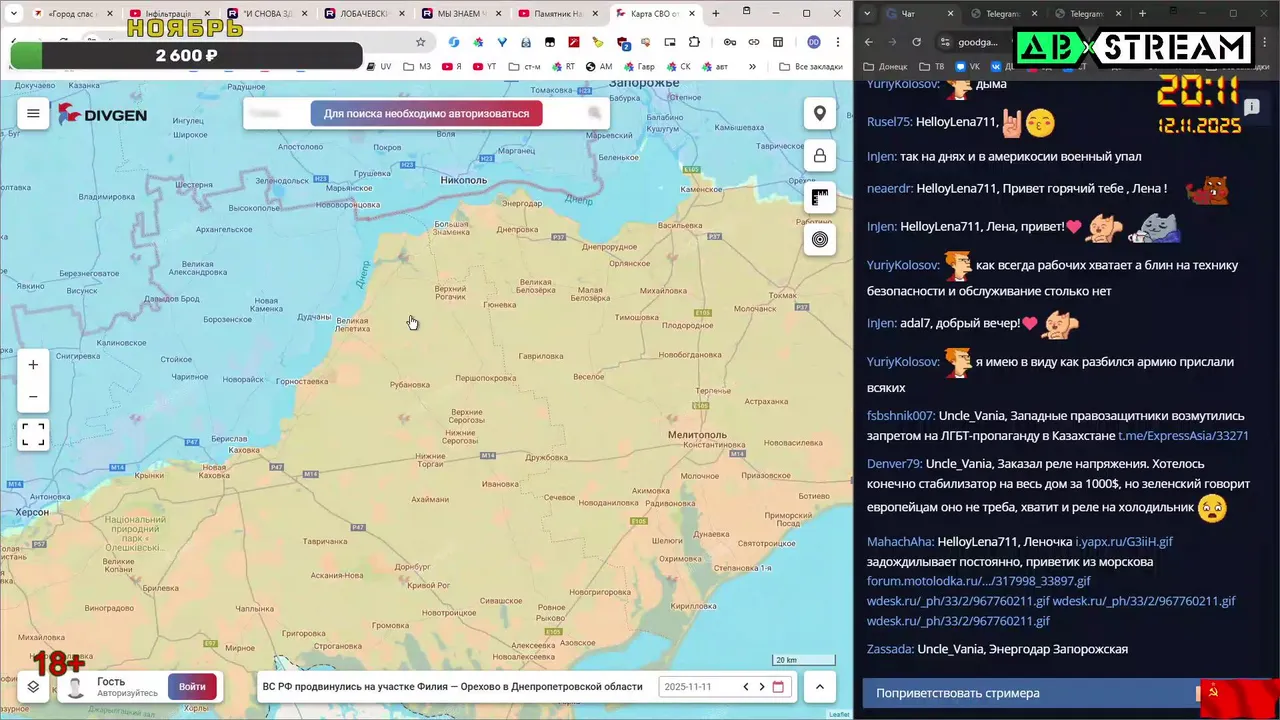
Task: Click the Leaflet attribution link
Action: coord(839,714)
